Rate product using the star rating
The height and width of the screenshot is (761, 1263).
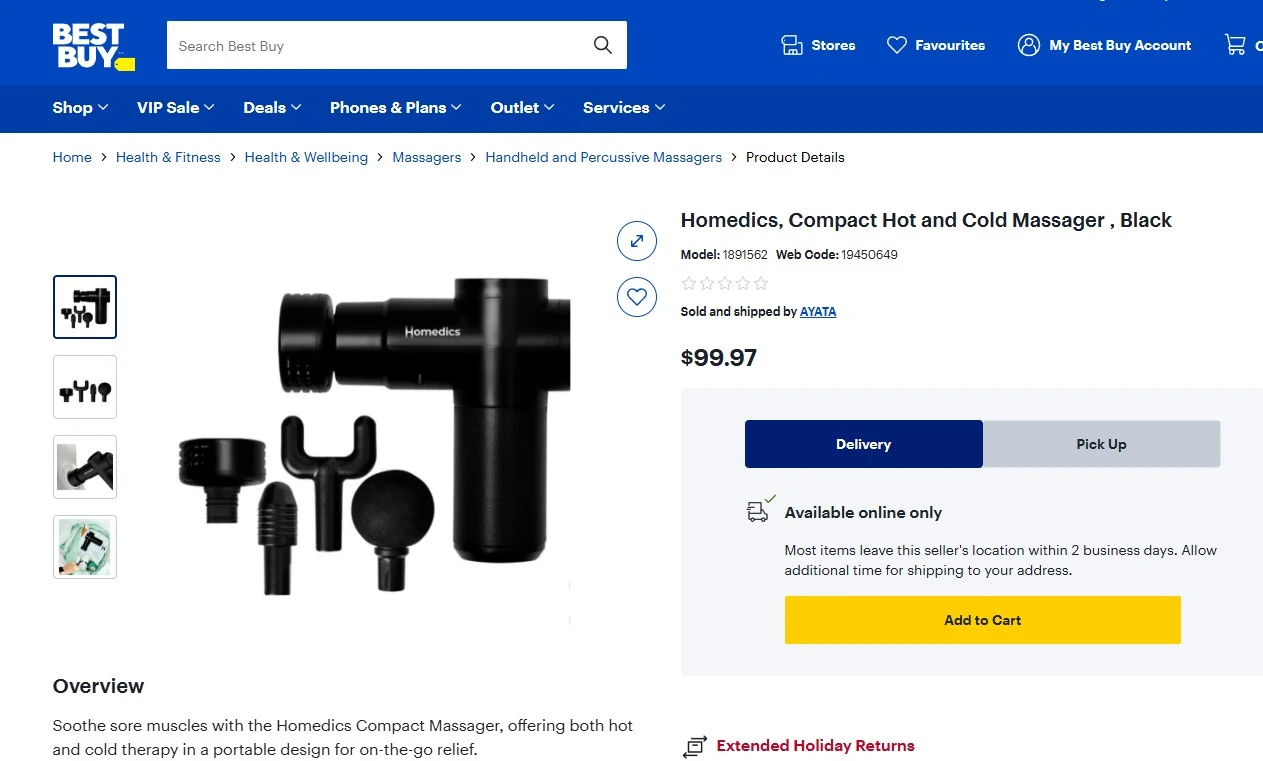tap(725, 283)
